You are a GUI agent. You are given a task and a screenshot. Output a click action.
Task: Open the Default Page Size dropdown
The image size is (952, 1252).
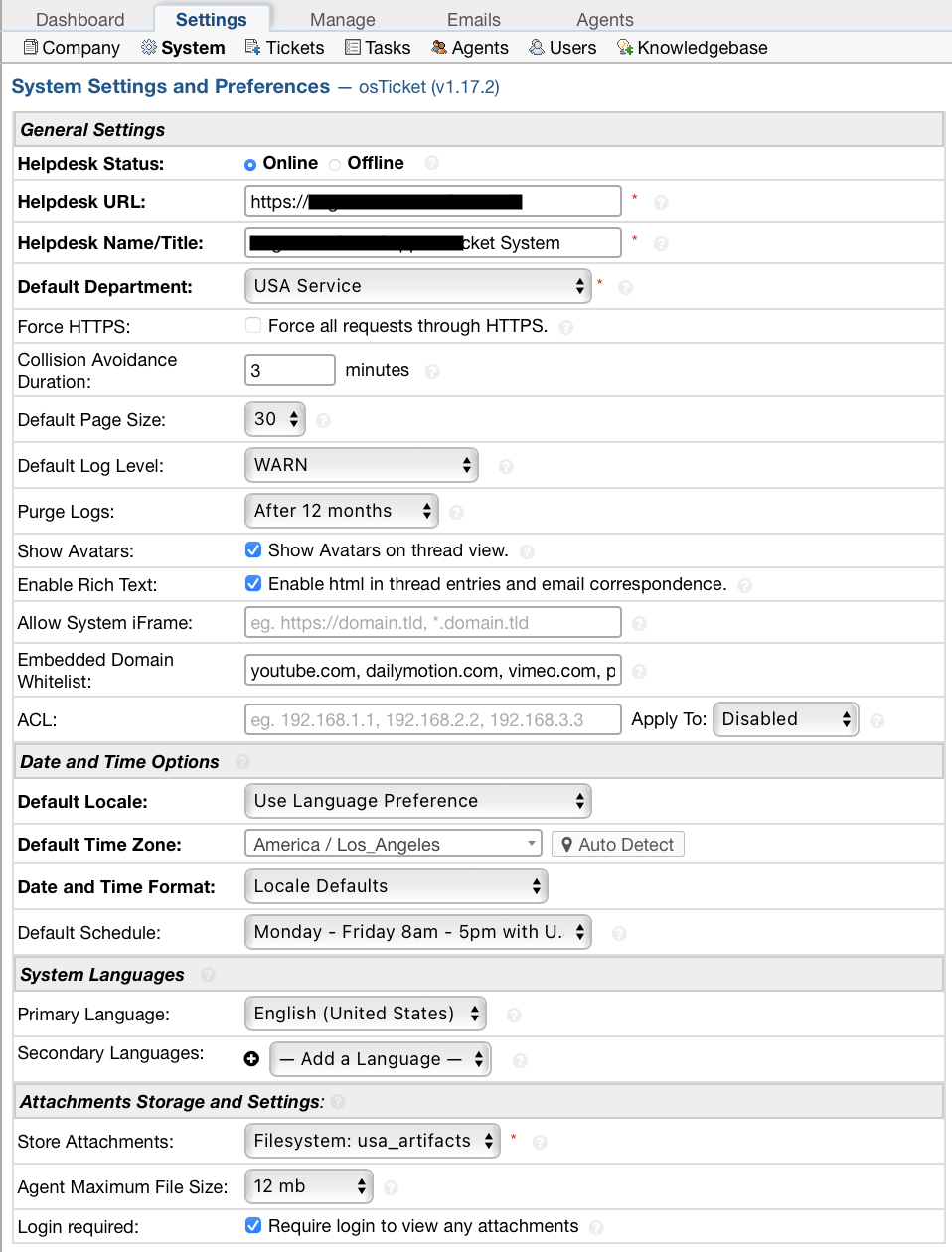click(x=275, y=419)
